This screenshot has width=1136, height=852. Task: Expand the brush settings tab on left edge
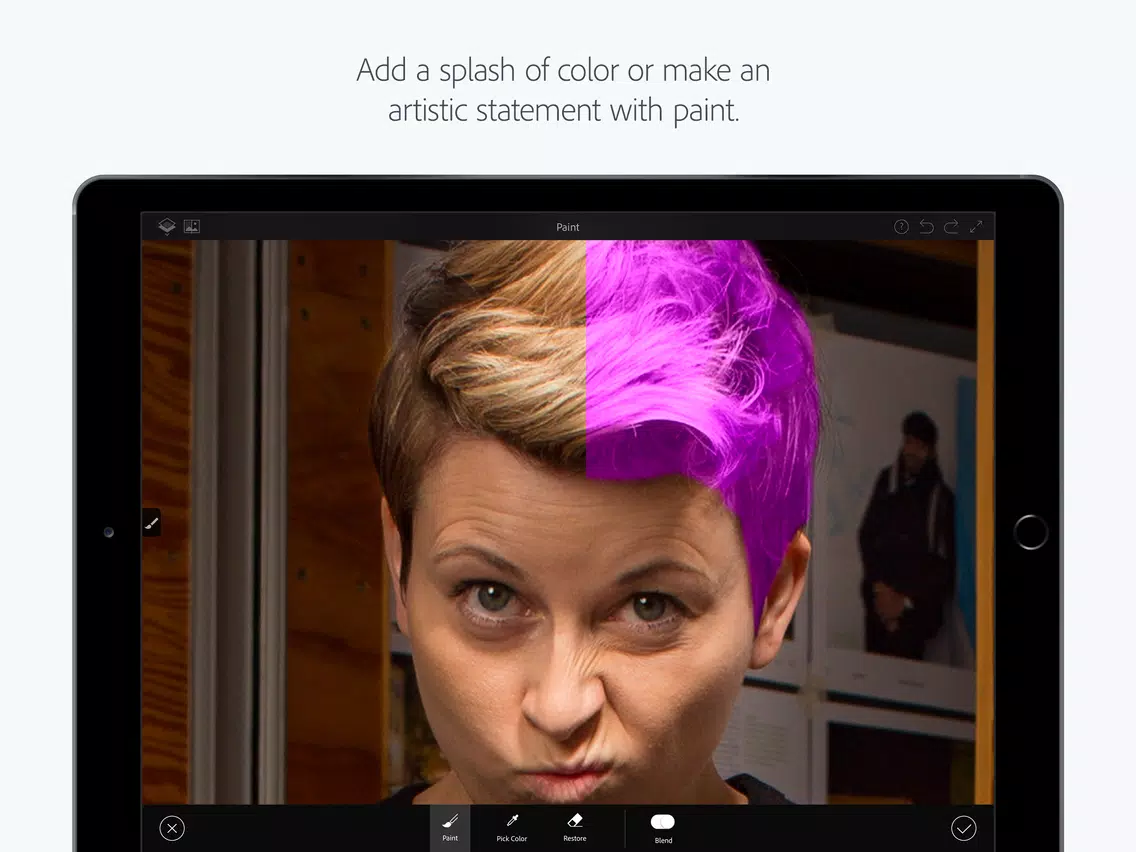click(x=151, y=522)
